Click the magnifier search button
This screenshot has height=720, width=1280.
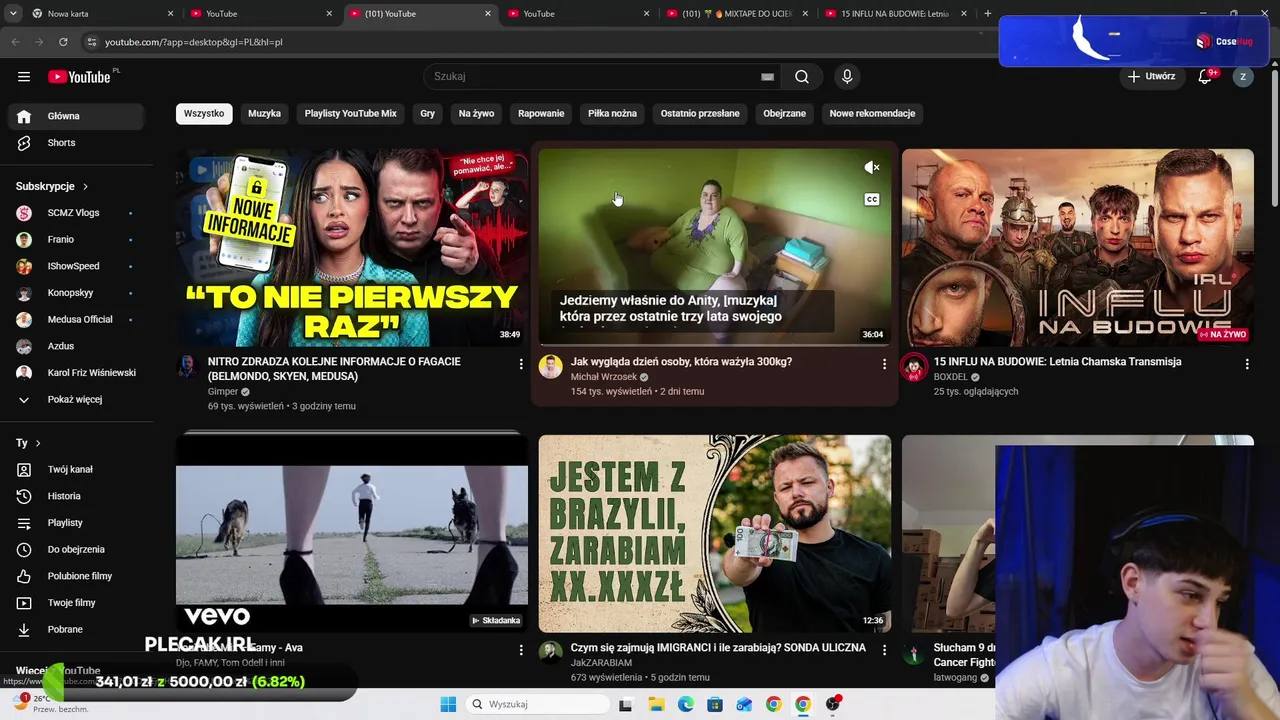pos(802,77)
